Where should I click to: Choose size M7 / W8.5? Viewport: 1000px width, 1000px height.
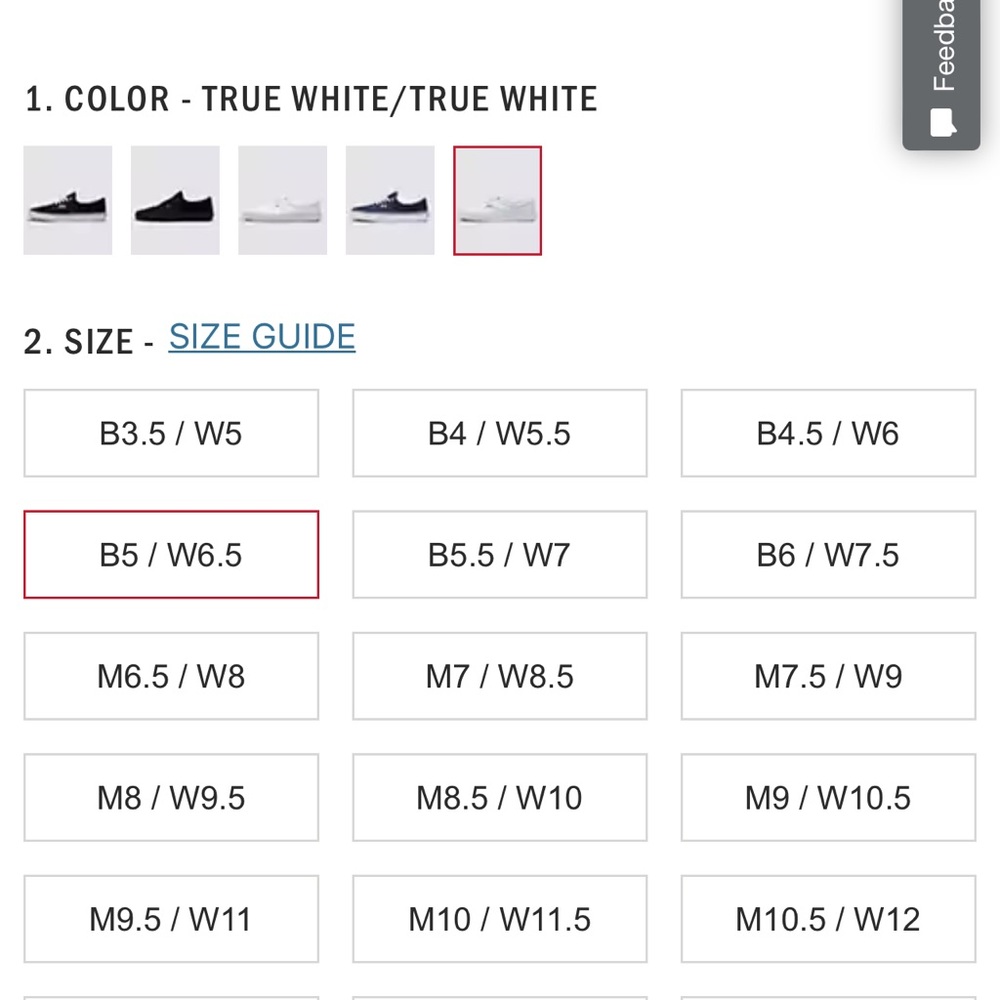pos(499,676)
